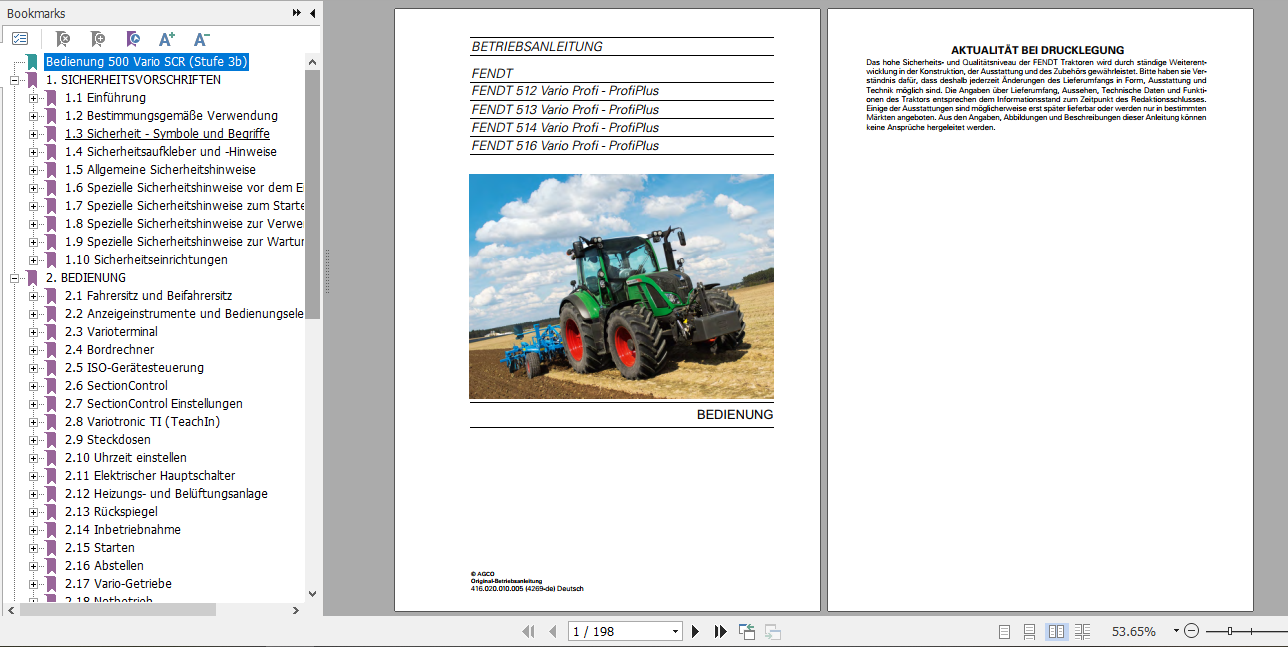
Task: Click the teal bookmark icon at tree root
Action: coord(33,62)
